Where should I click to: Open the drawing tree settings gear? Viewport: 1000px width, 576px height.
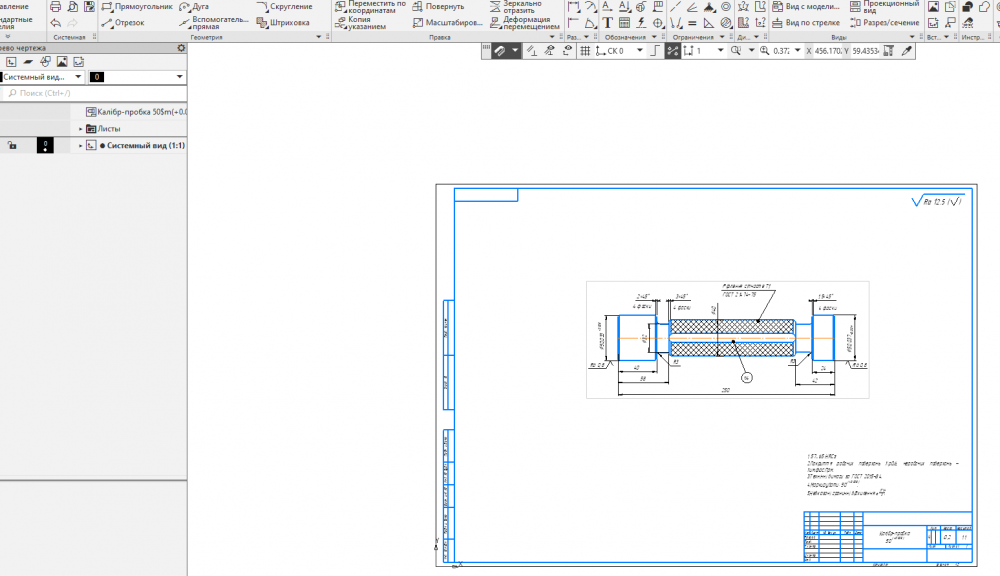pos(181,47)
